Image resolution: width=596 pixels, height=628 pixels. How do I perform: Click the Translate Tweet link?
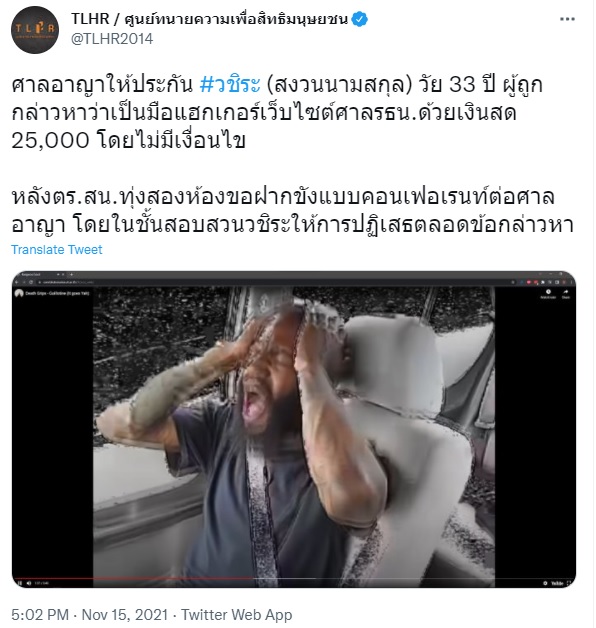56,250
